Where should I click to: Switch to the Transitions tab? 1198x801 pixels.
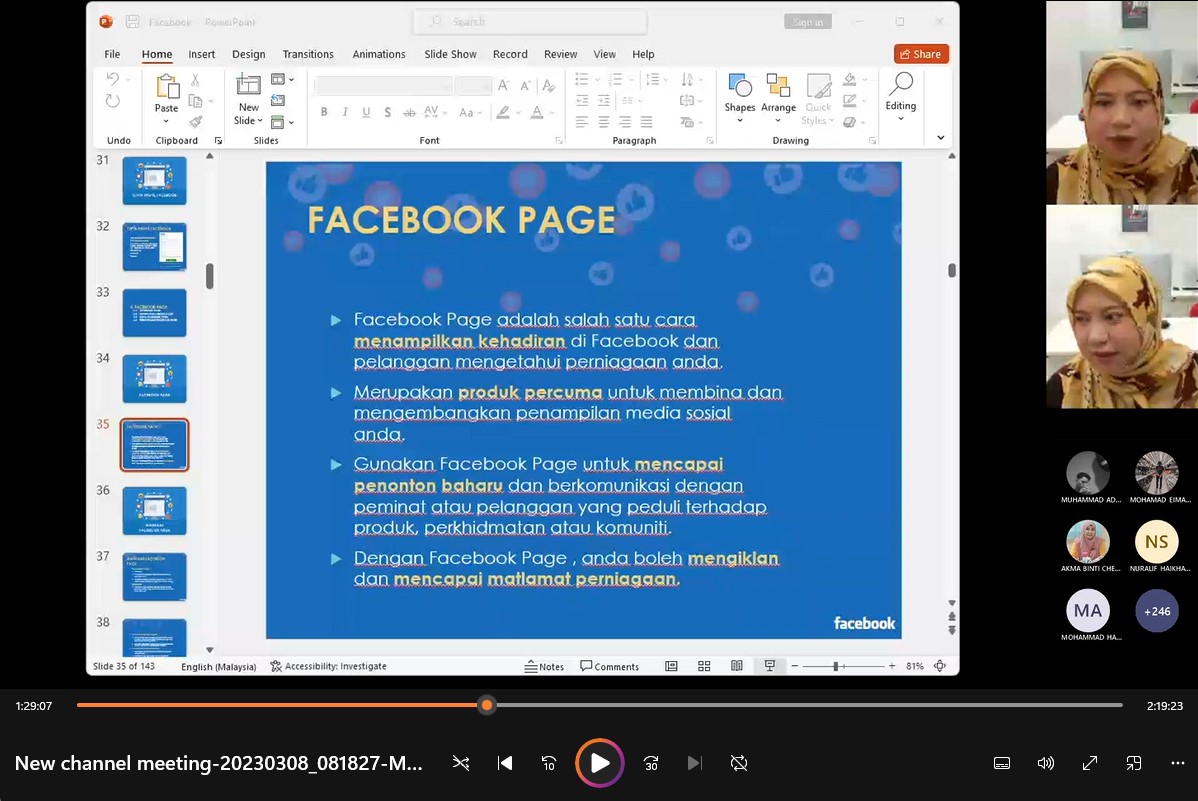tap(308, 54)
